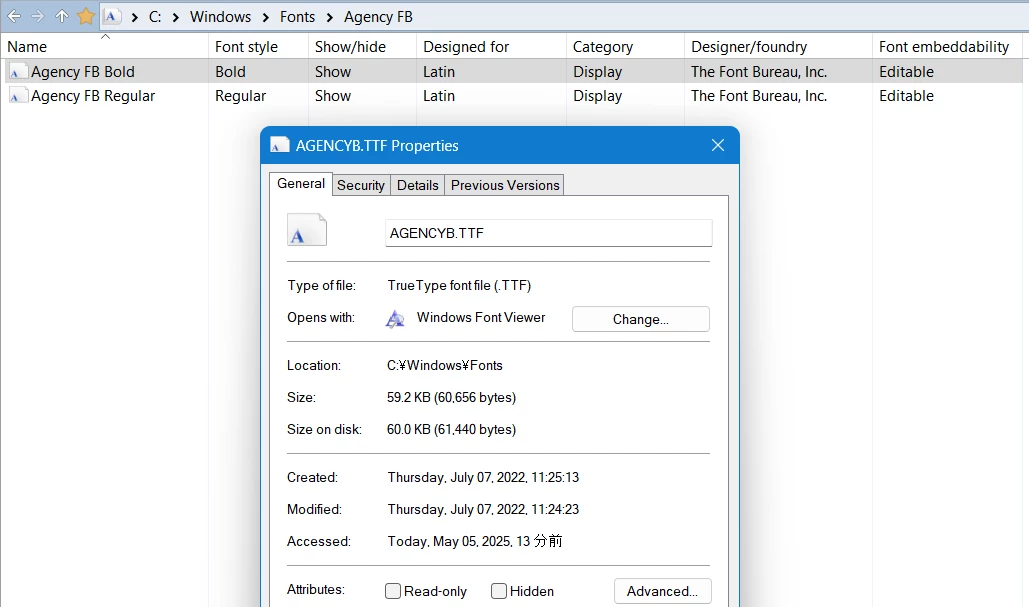Screen dimensions: 1029x607
Task: Expand the chevron after Fonts in the path
Action: click(x=330, y=18)
